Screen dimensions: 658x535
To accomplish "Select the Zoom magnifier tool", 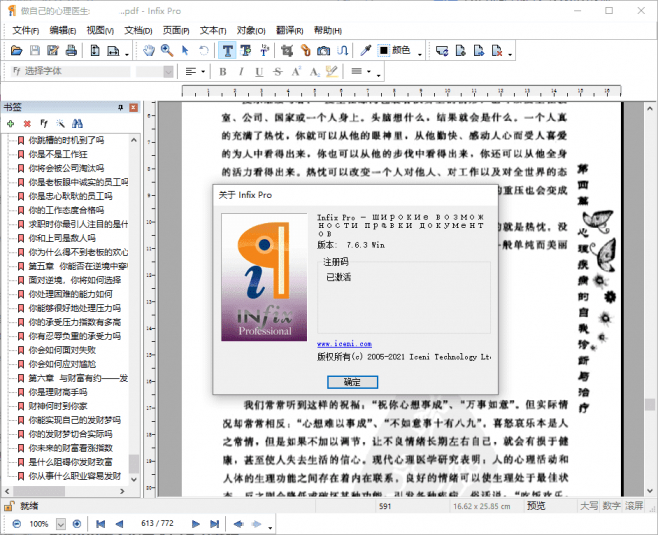I will (x=167, y=50).
